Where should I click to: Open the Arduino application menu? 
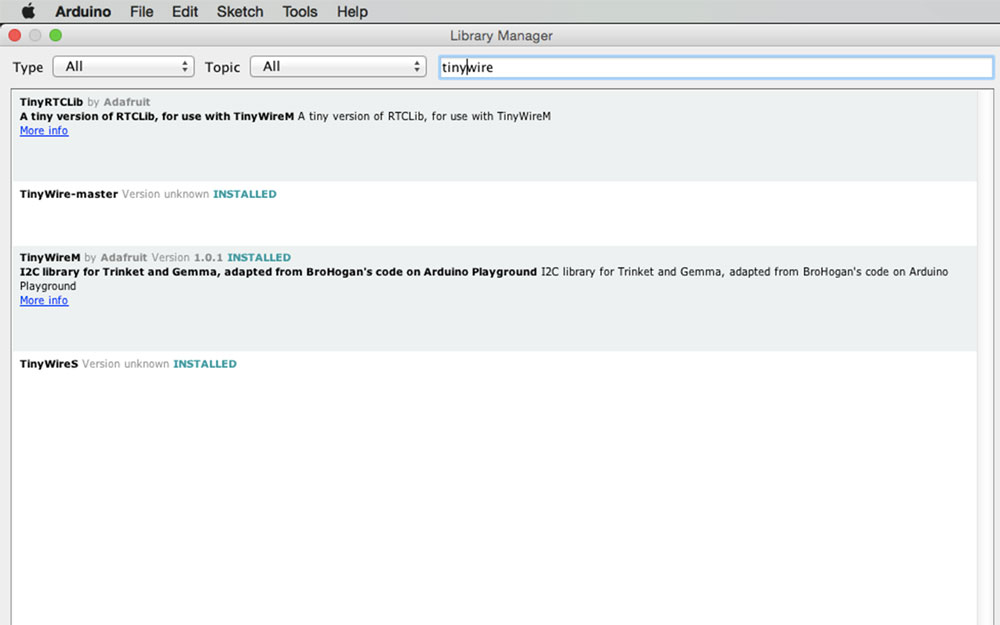[x=83, y=11]
